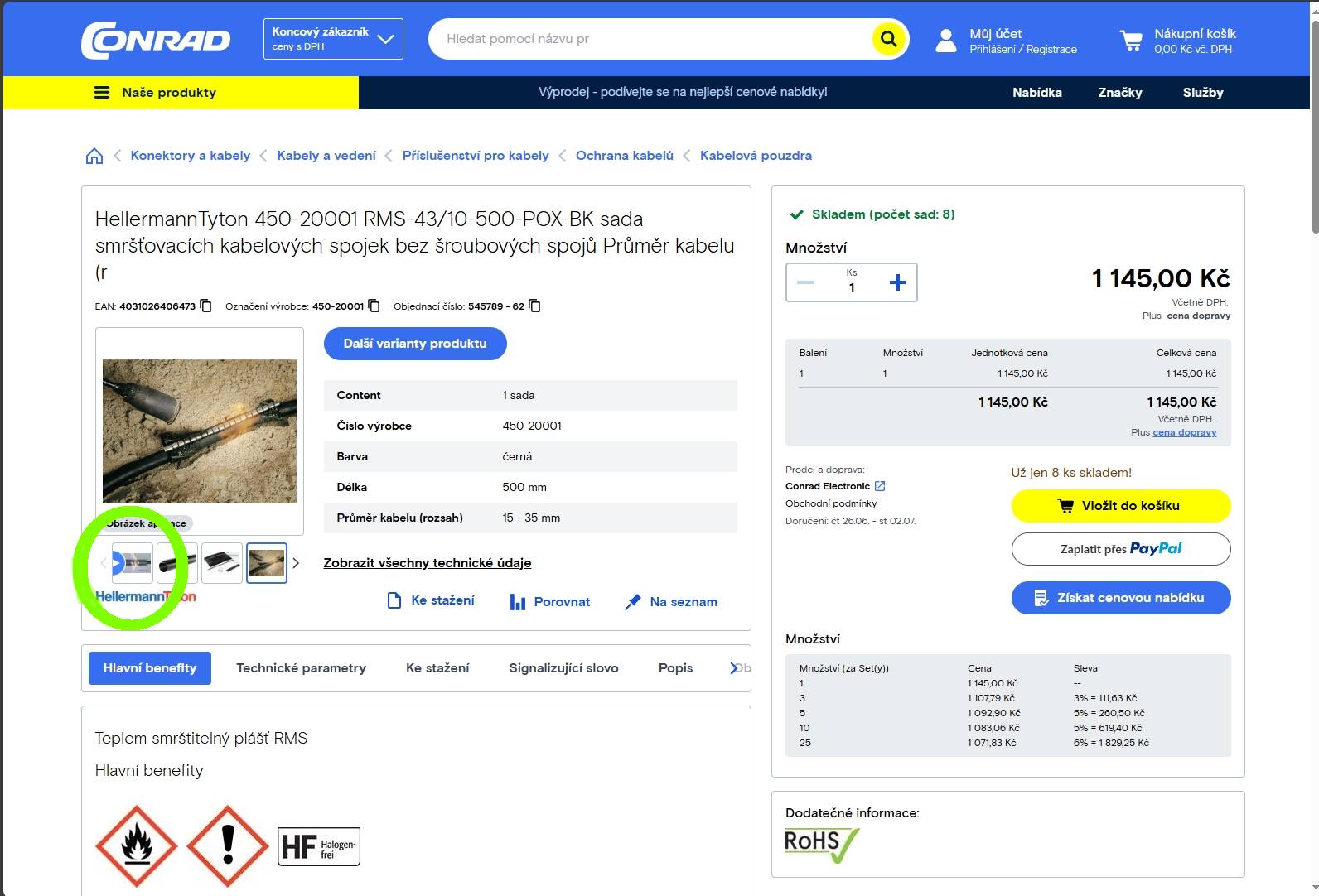Decrease quantity with the minus button

click(x=805, y=282)
